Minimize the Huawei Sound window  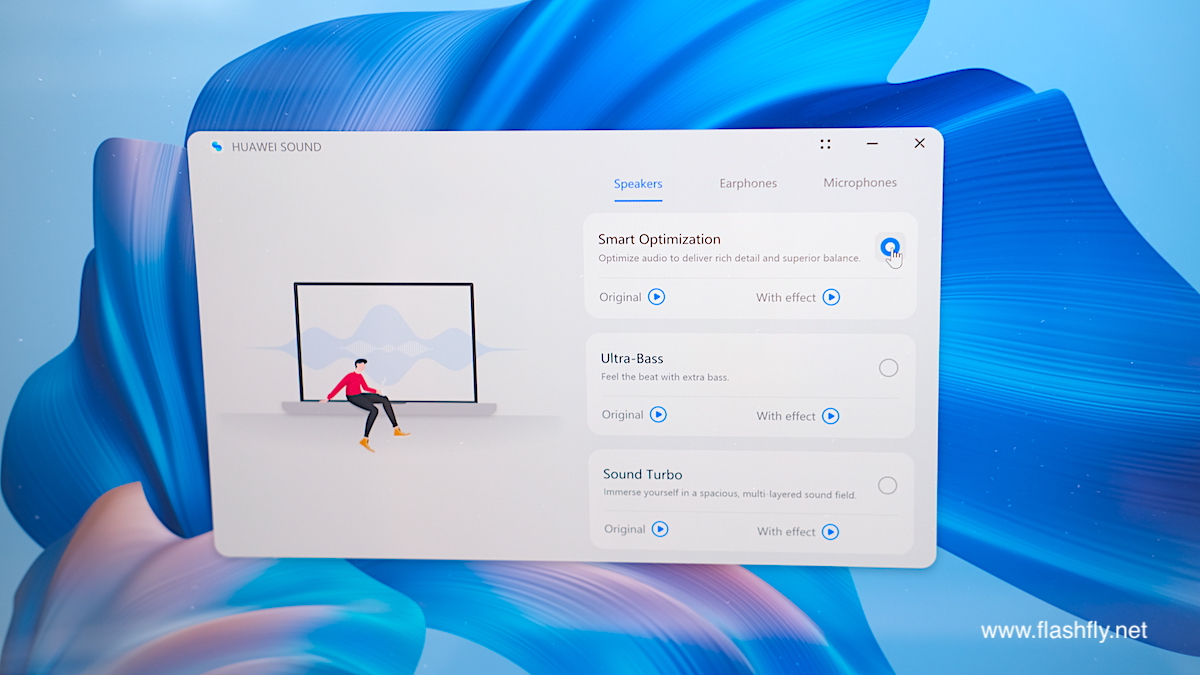[x=872, y=144]
